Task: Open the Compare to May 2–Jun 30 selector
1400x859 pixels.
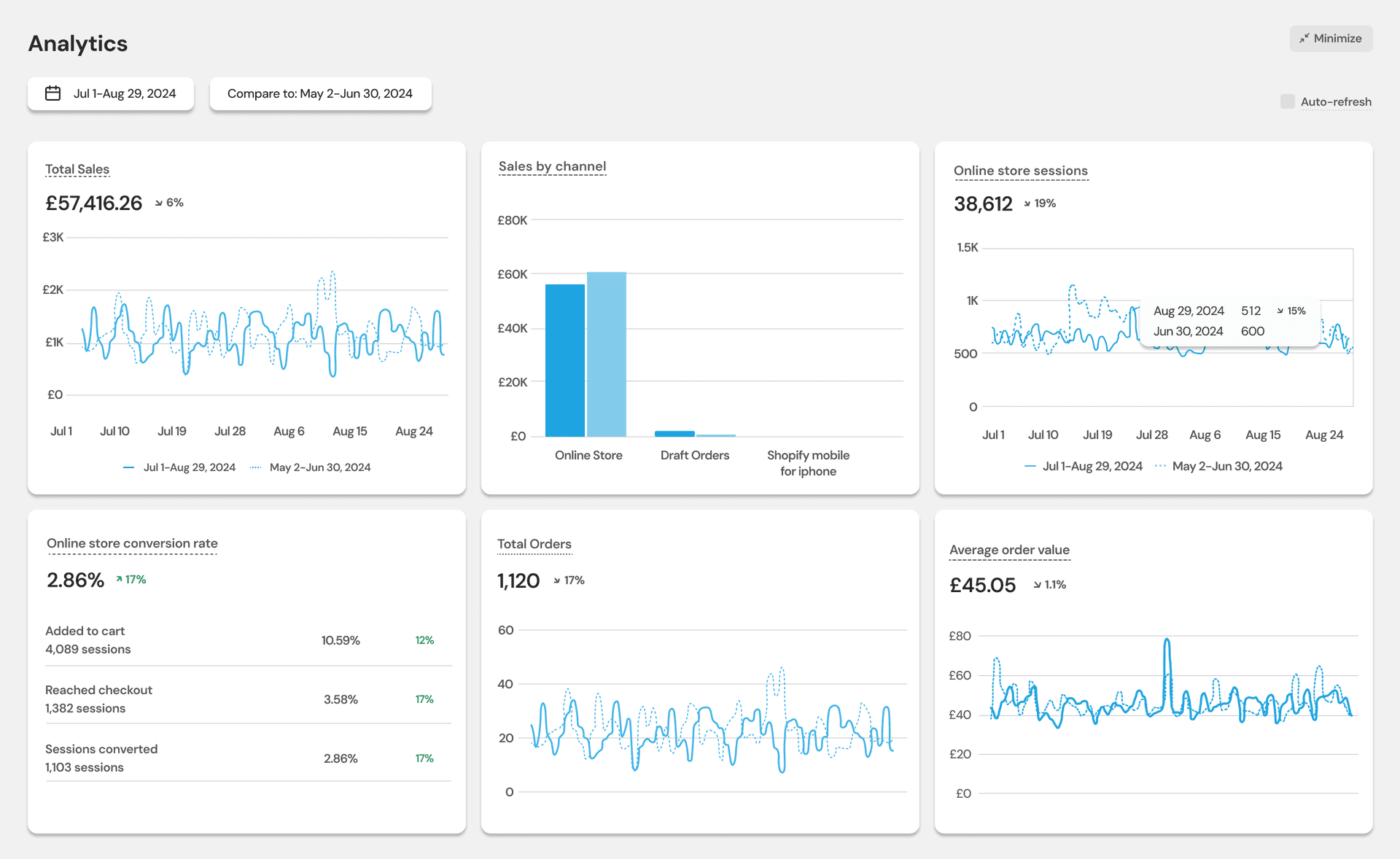Action: (x=320, y=93)
